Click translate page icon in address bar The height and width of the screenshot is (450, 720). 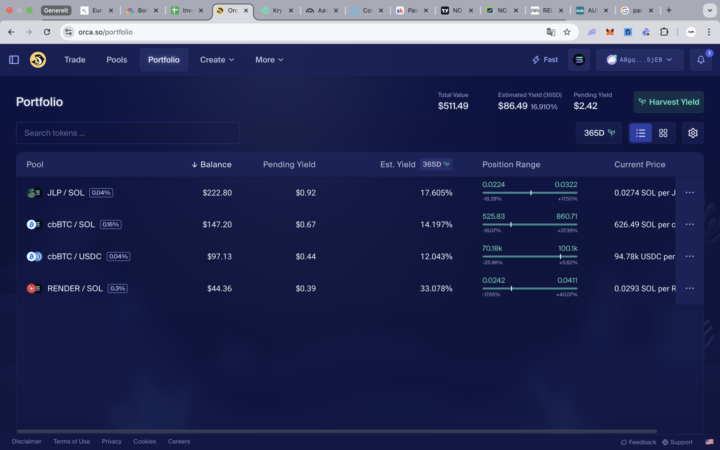coord(551,32)
